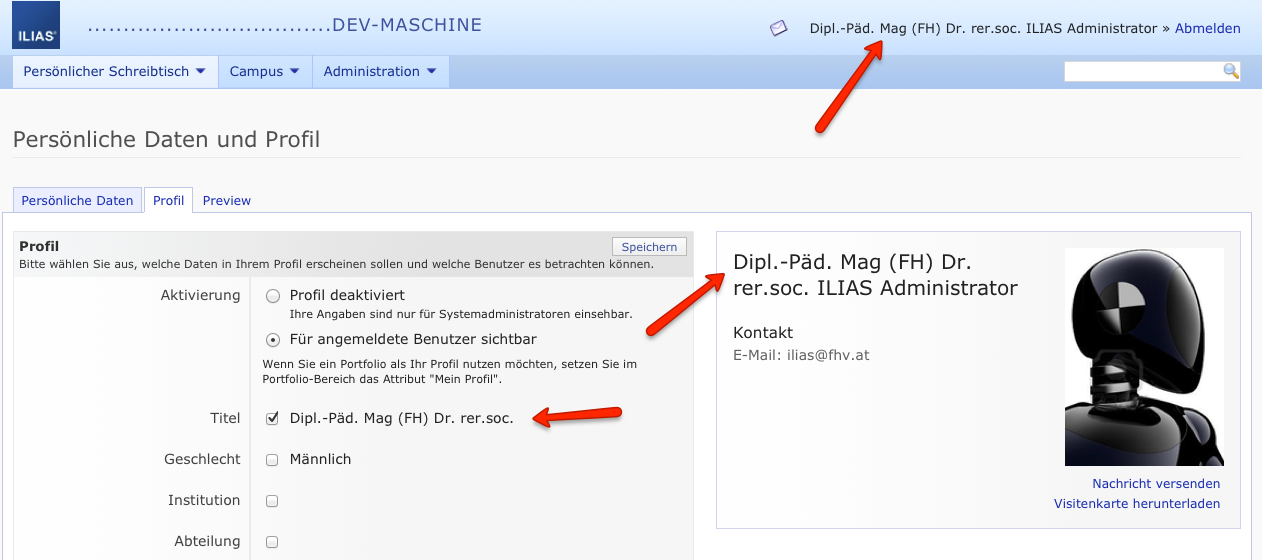Click the search magnifier icon
The height and width of the screenshot is (560, 1262).
[x=1231, y=71]
